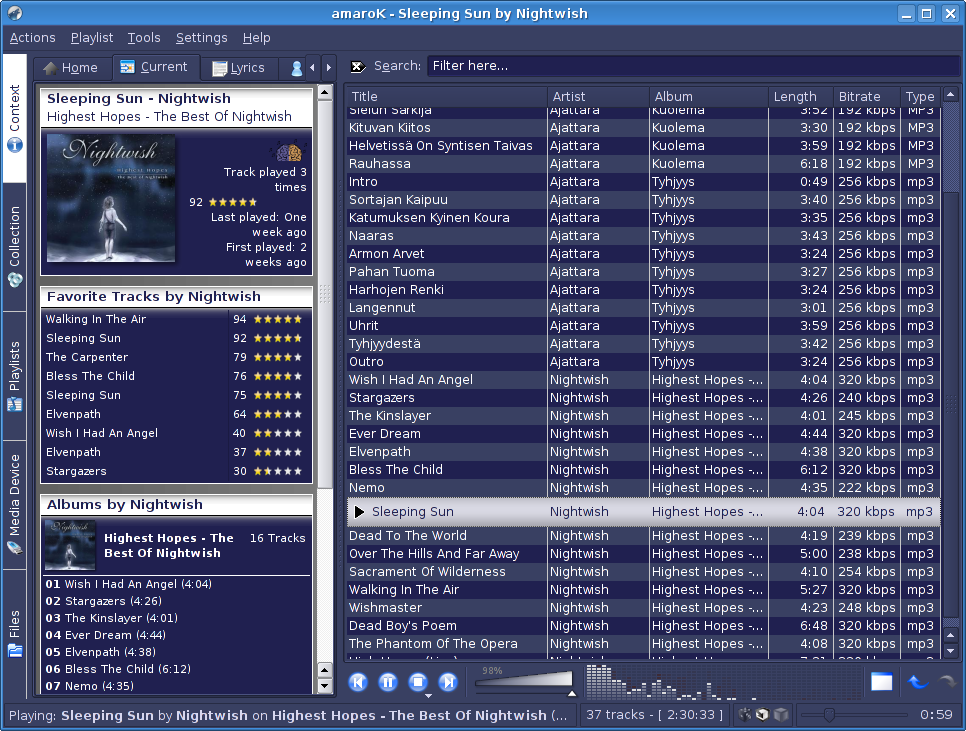Screen dimensions: 966x731
Task: Open the Collection sidebar panel
Action: (x=15, y=246)
